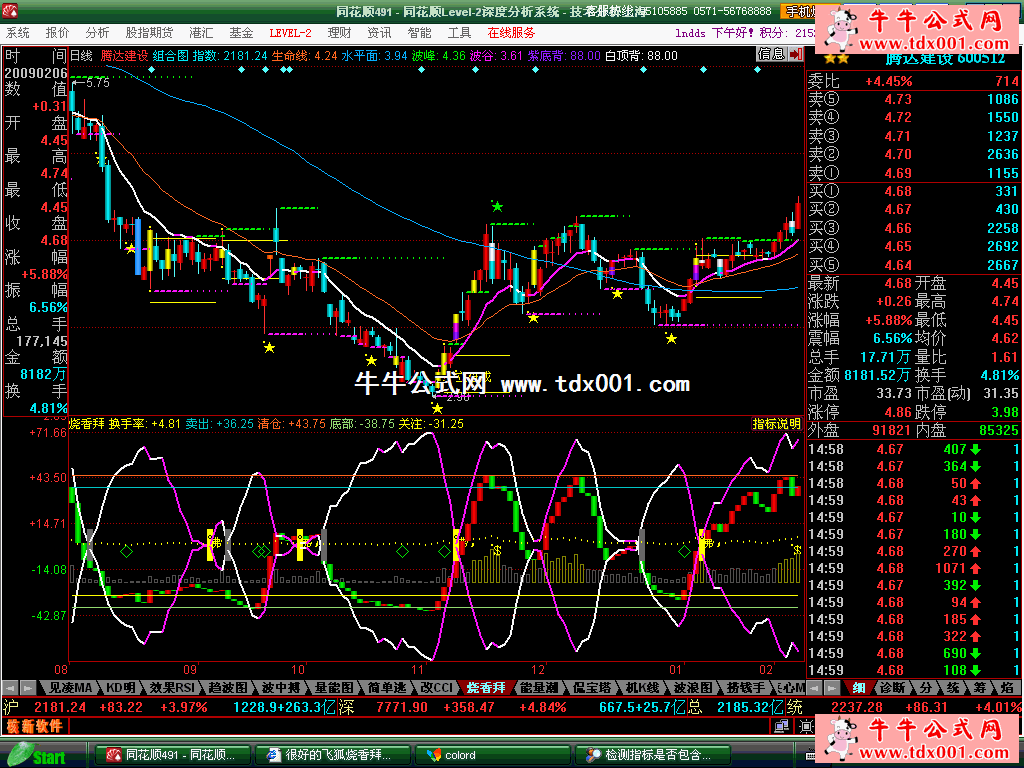This screenshot has width=1024, height=768.
Task: Select the 诊断 tab in quote panel
Action: coord(892,688)
